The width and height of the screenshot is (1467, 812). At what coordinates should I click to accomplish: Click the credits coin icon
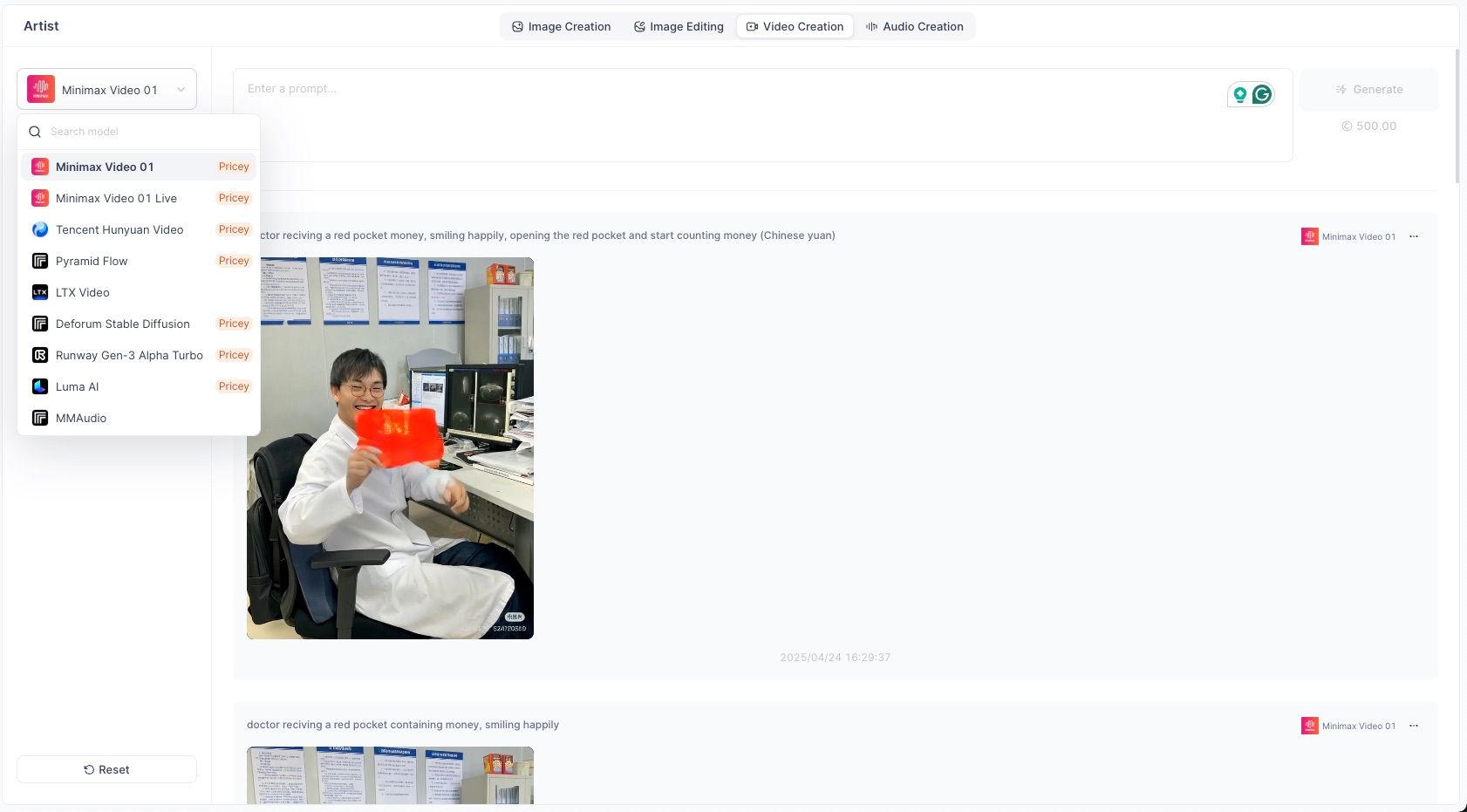(1347, 126)
